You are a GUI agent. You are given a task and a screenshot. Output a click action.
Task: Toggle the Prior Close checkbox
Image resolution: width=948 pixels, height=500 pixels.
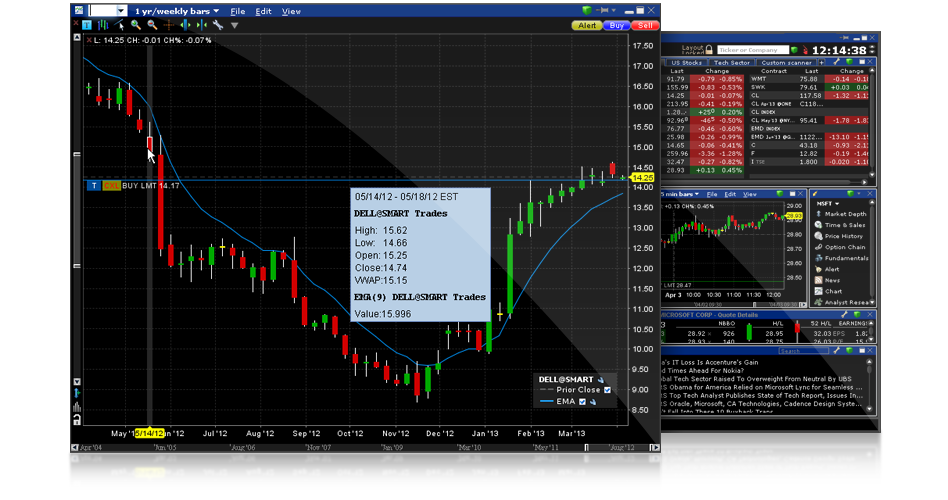pos(608,390)
